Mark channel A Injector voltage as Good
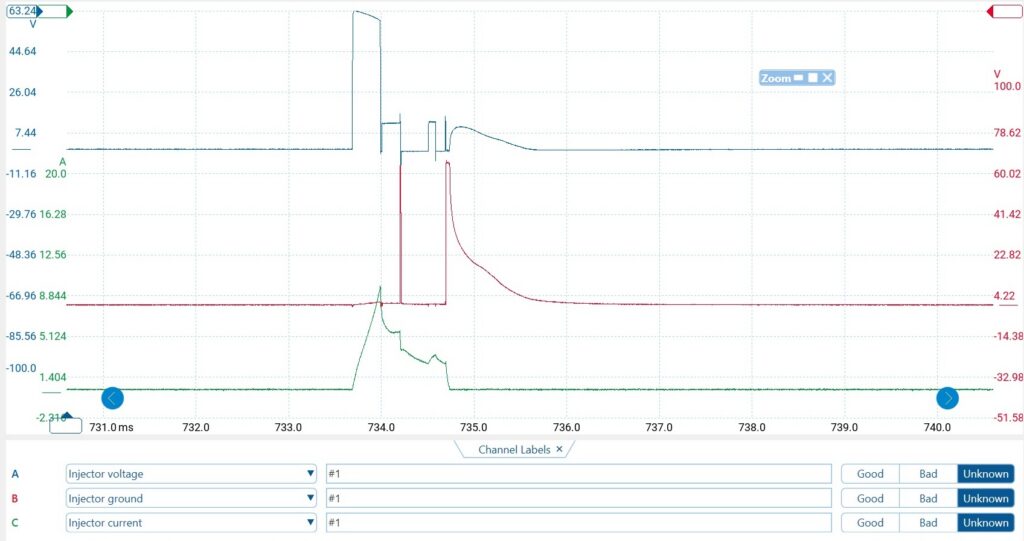1024x541 pixels. click(870, 474)
